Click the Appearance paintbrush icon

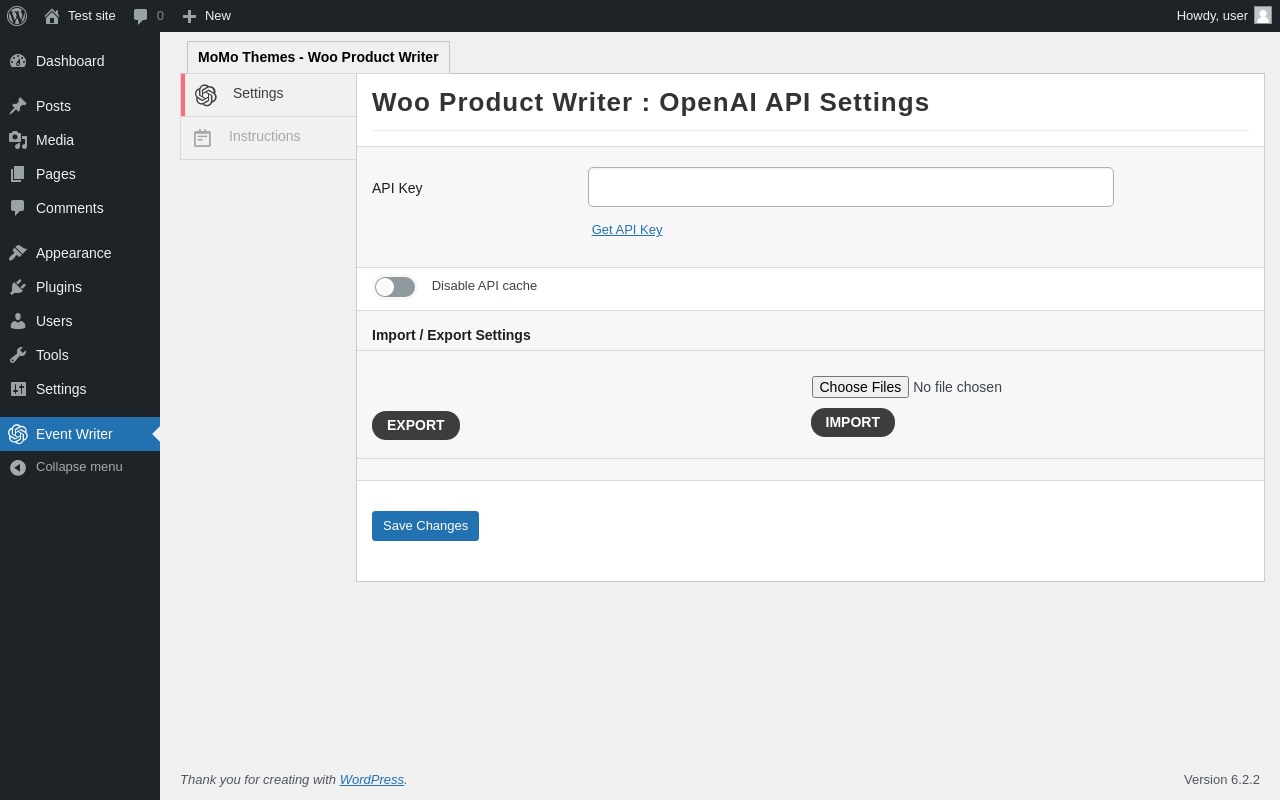(x=18, y=253)
